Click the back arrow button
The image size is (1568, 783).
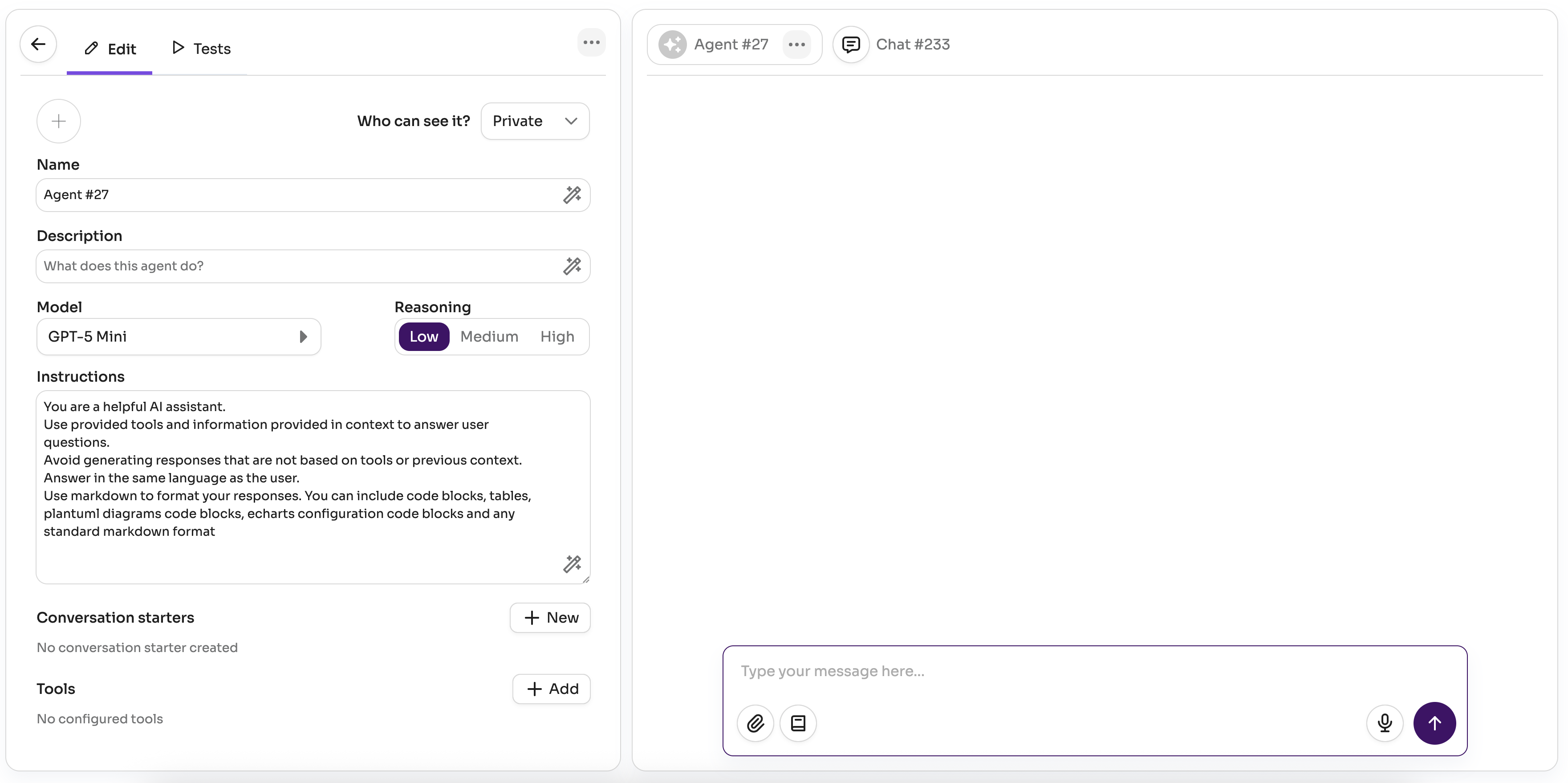pos(38,45)
